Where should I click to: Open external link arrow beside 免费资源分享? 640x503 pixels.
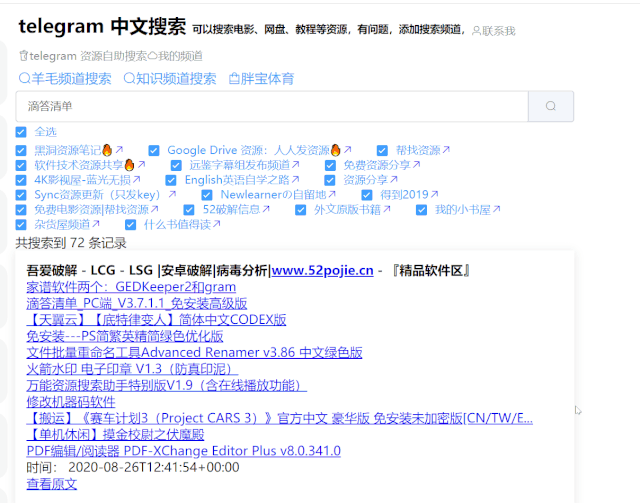[416, 165]
